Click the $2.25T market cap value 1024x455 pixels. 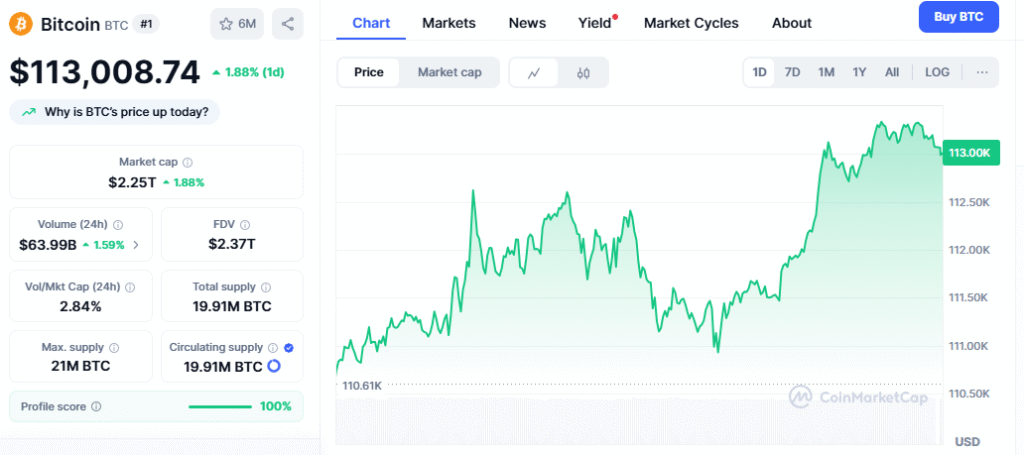[132, 182]
